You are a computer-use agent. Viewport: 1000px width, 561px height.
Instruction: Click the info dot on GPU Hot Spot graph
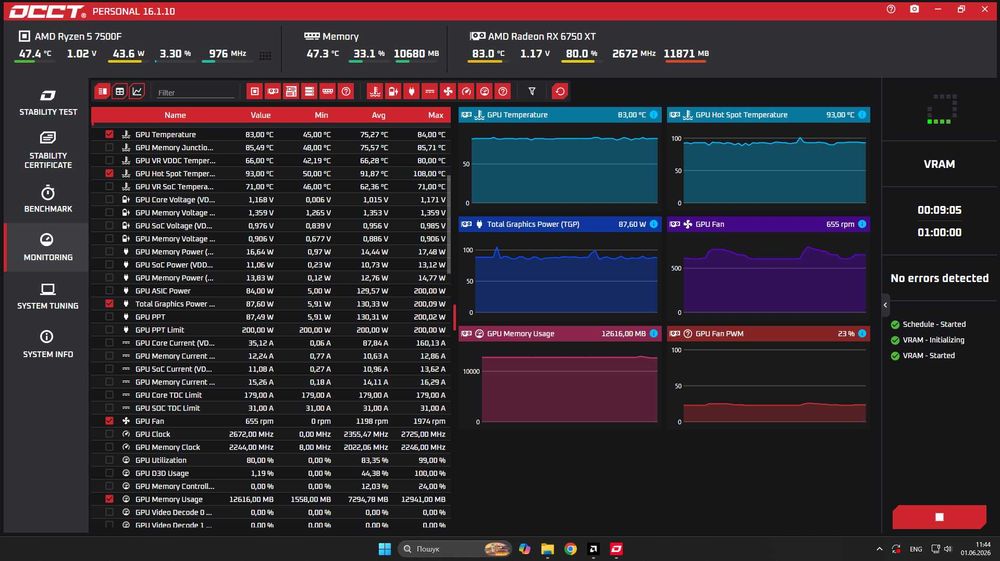862,115
